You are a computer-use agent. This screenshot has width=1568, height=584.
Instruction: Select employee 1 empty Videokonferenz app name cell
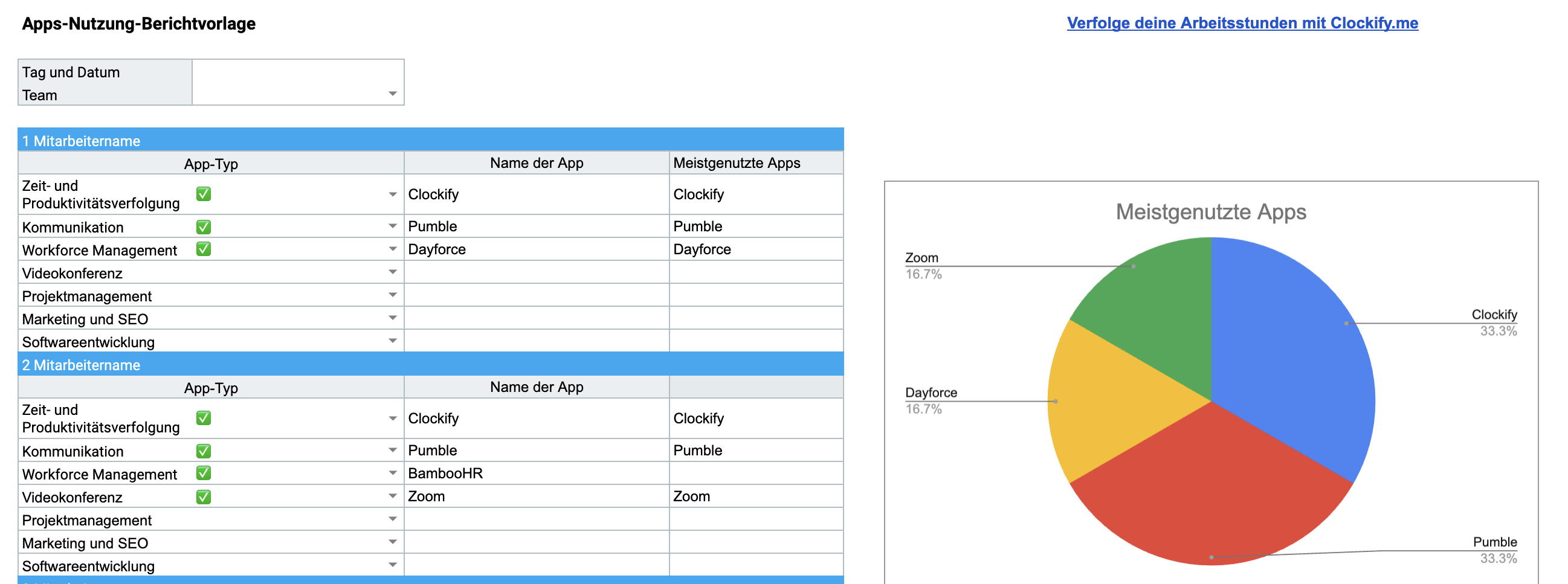(x=537, y=272)
